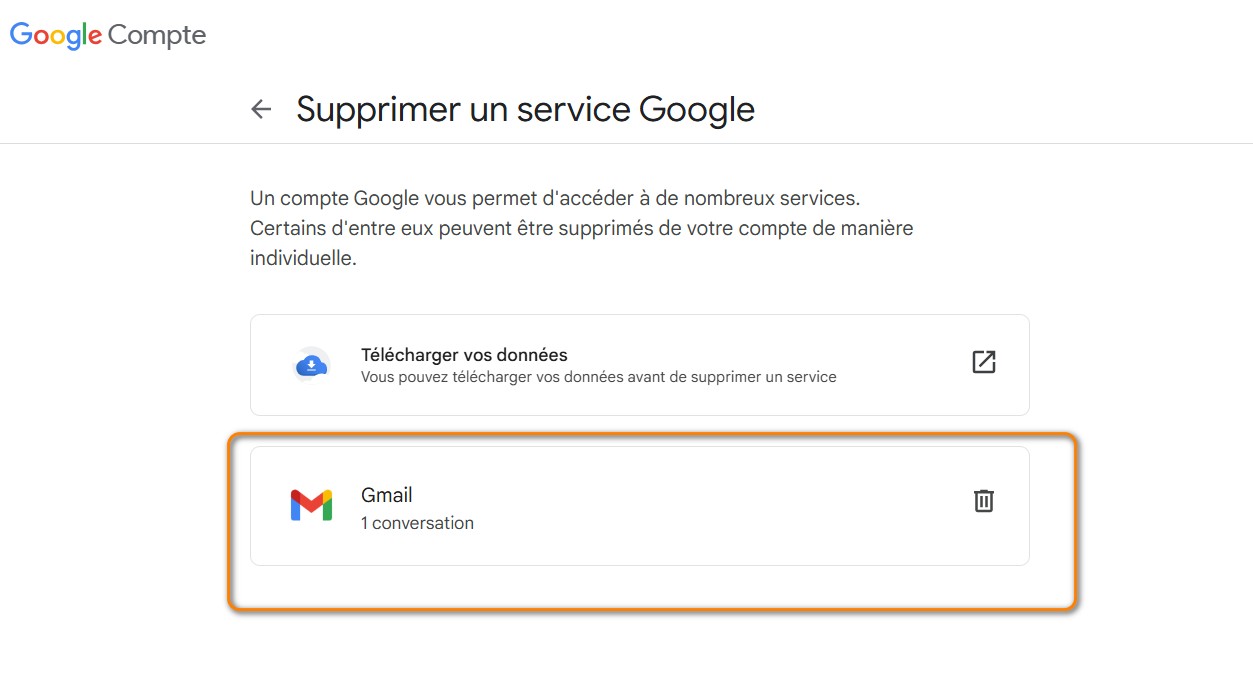Click the Gmail text label

[x=386, y=494]
